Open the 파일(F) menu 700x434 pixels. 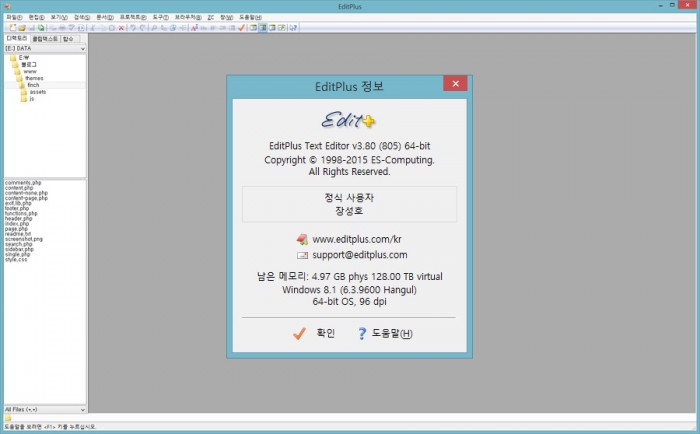14,17
